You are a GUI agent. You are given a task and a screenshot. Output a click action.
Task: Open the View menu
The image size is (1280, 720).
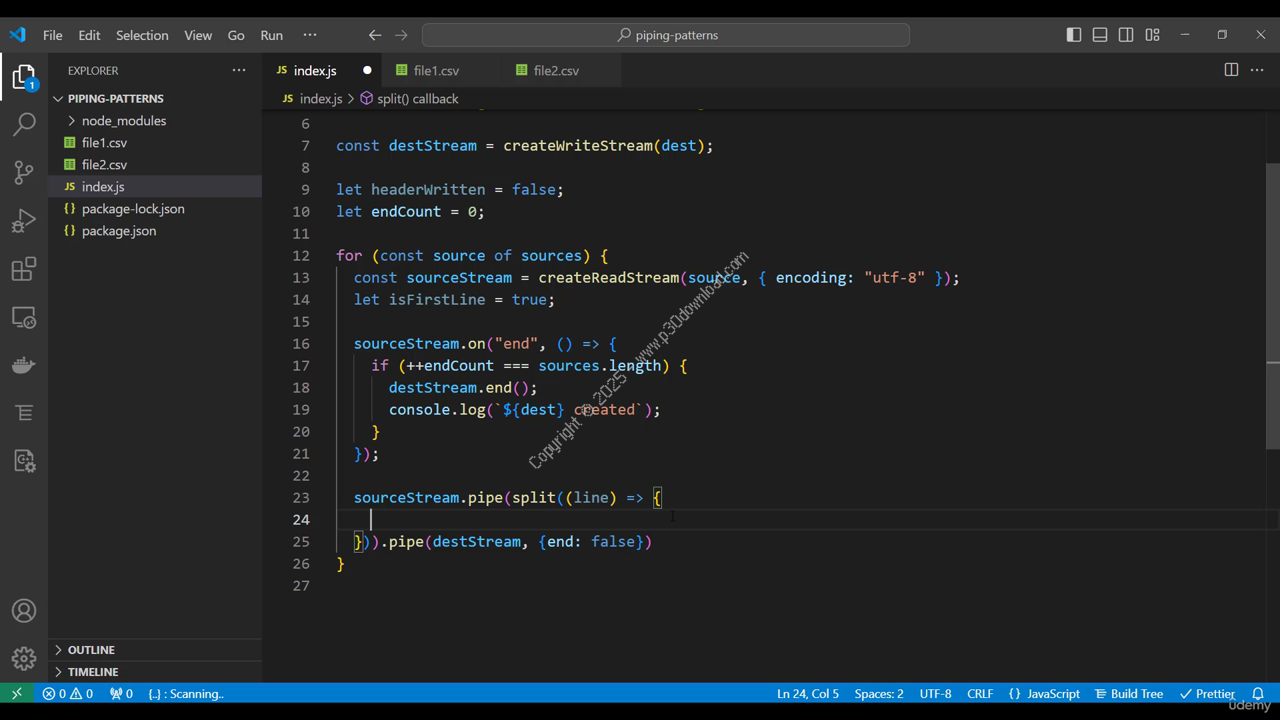198,35
